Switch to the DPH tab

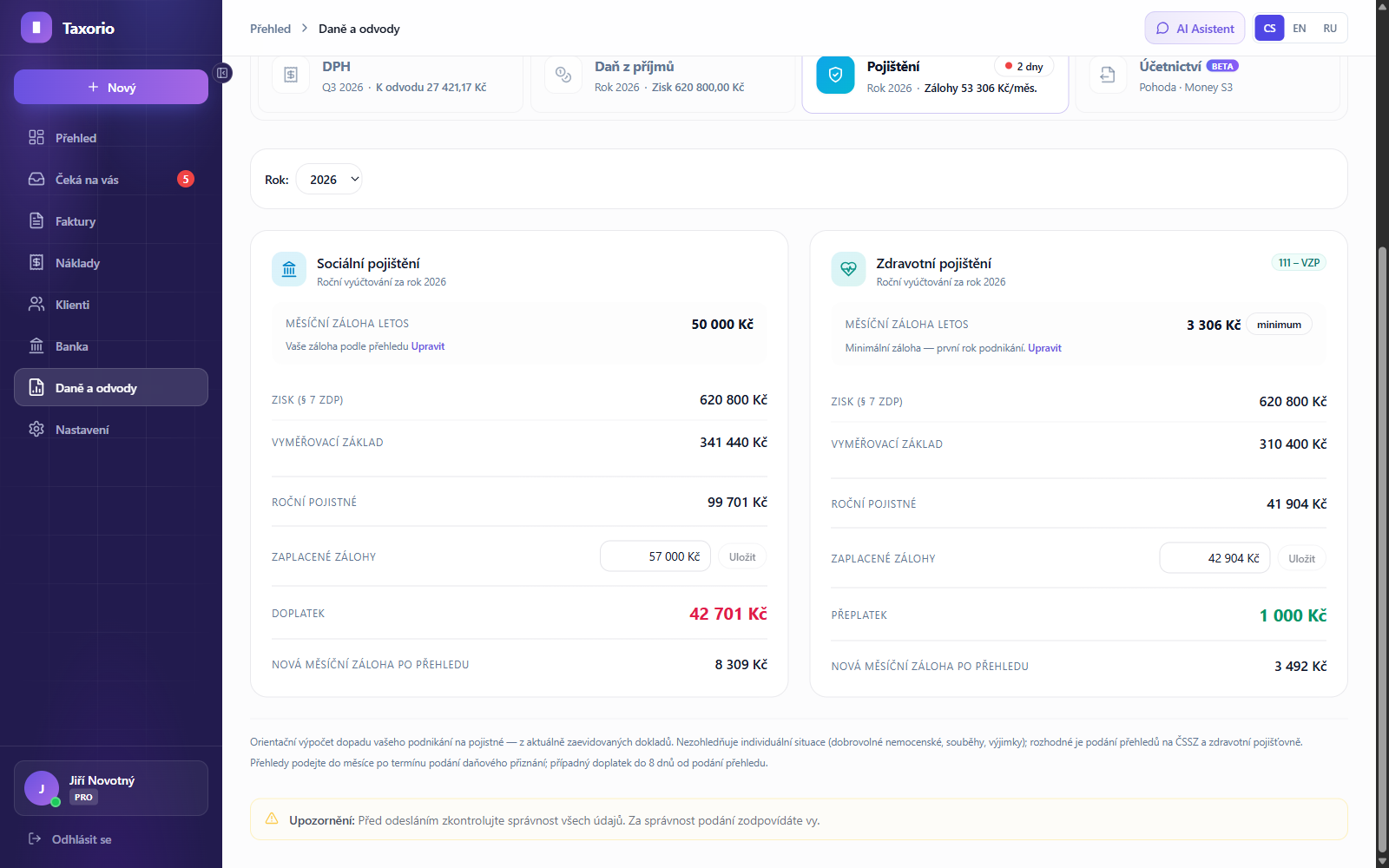pos(391,78)
